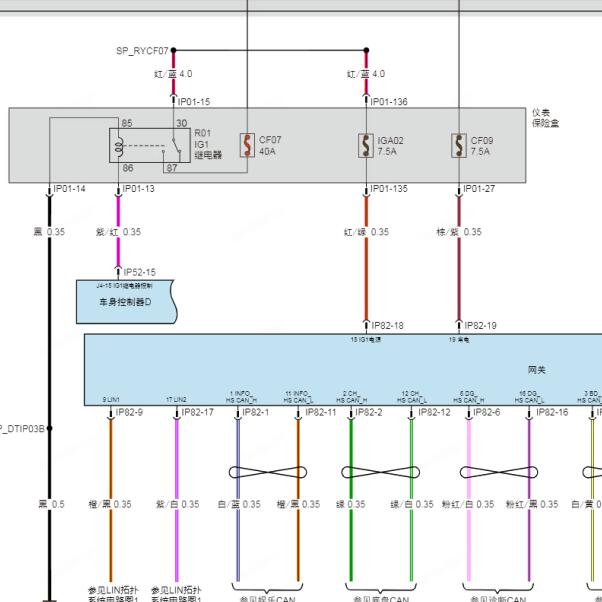This screenshot has width=602, height=602.
Task: Select the IP52-15 connector label
Action: (x=140, y=272)
